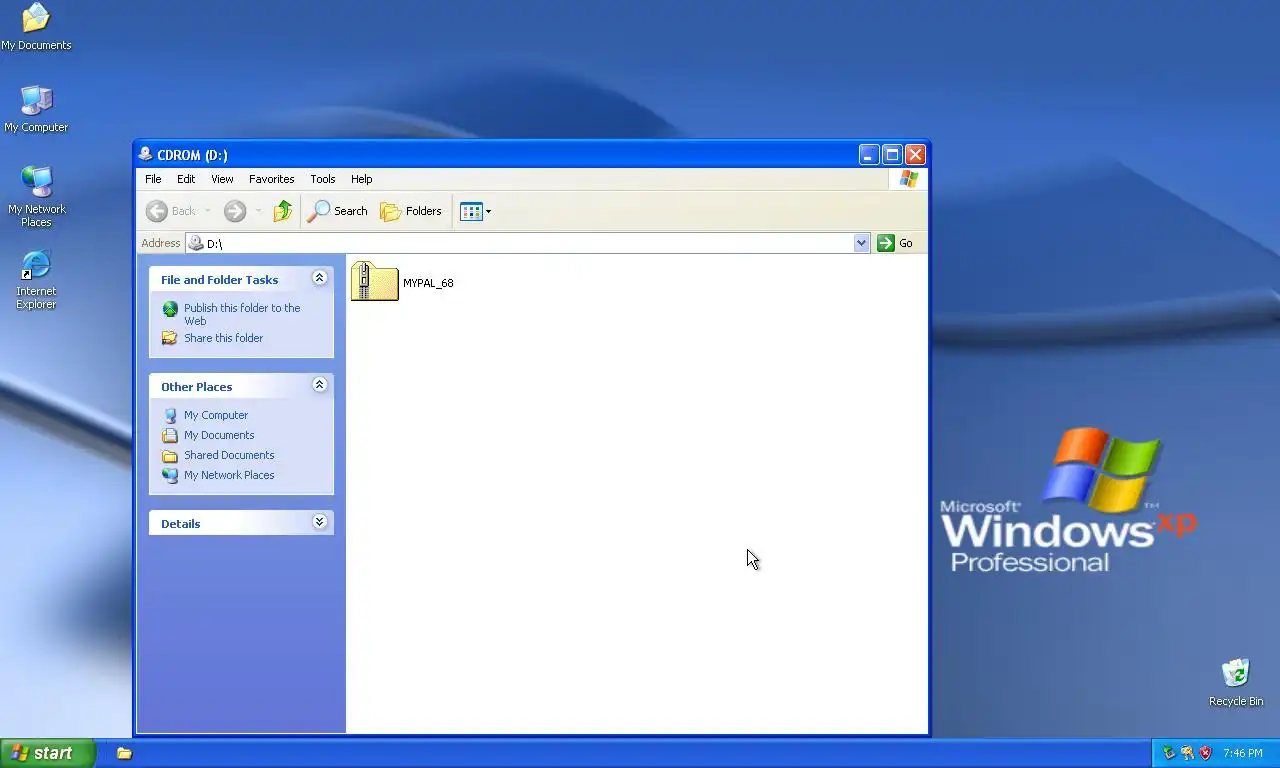This screenshot has height=768, width=1280.
Task: Select My Computer desktop icon
Action: coord(36,108)
